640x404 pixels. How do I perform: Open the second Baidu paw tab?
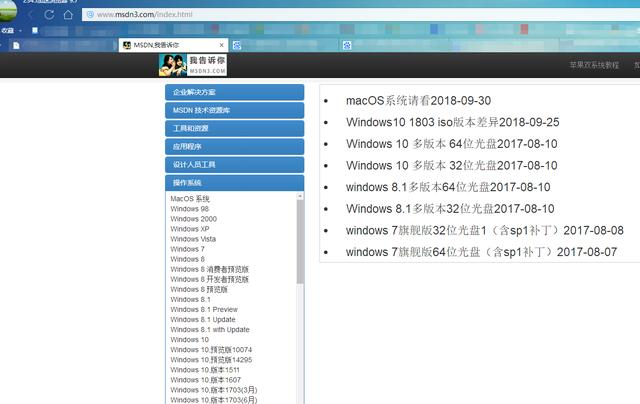click(347, 45)
